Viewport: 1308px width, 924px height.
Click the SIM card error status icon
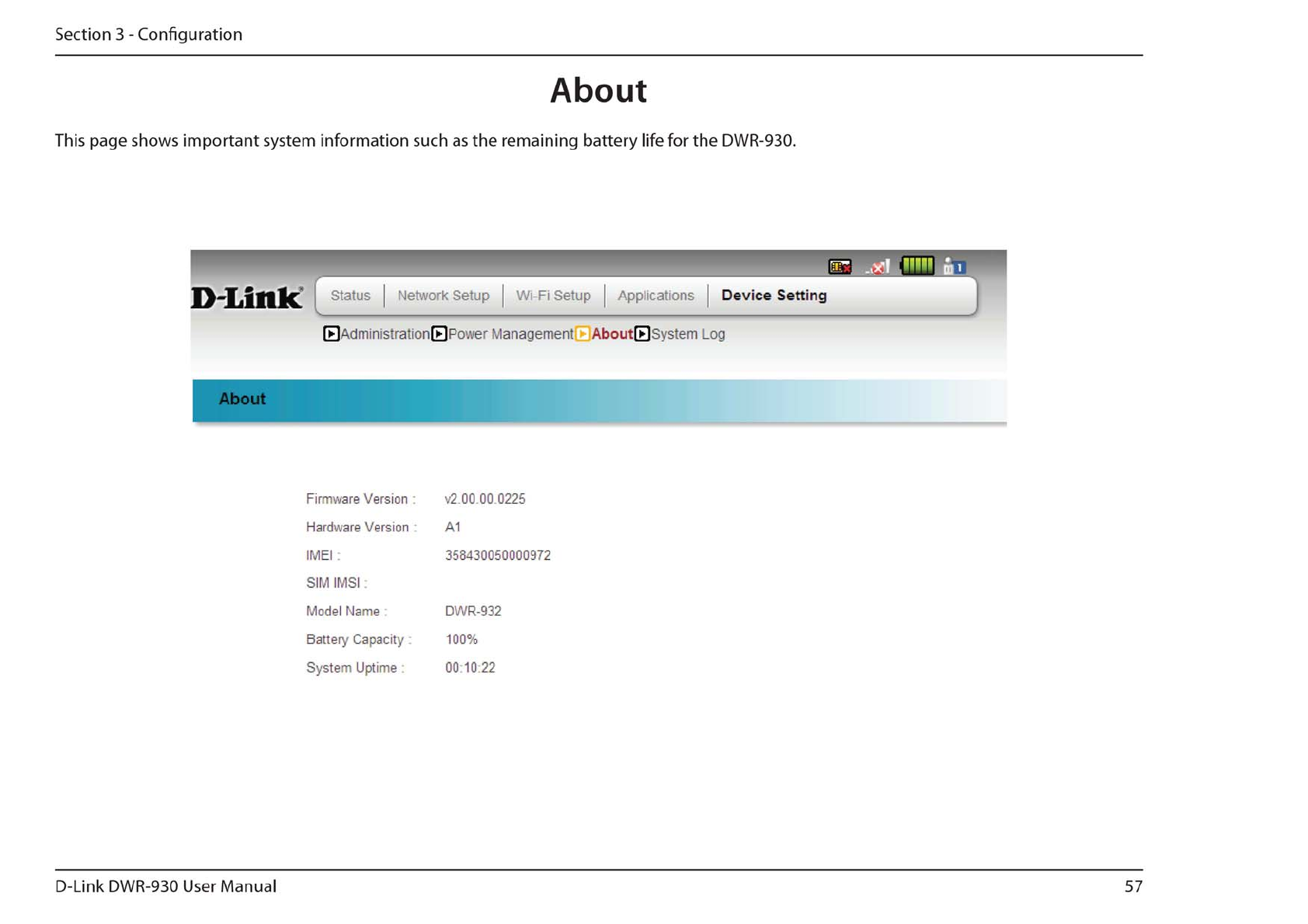[840, 266]
